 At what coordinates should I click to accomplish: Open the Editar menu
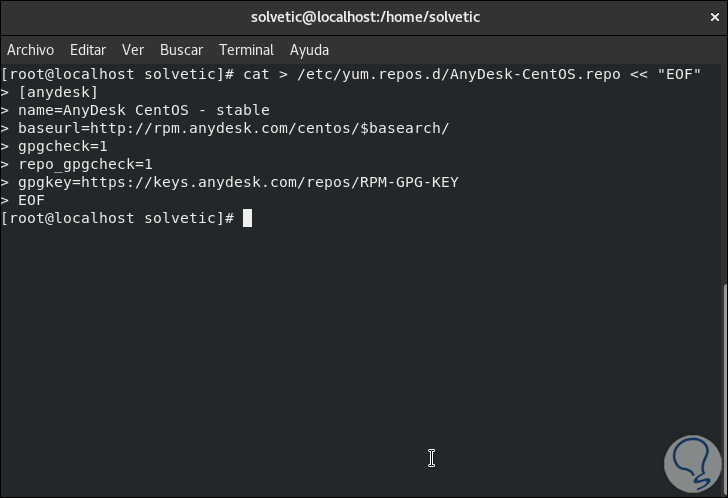coord(88,50)
